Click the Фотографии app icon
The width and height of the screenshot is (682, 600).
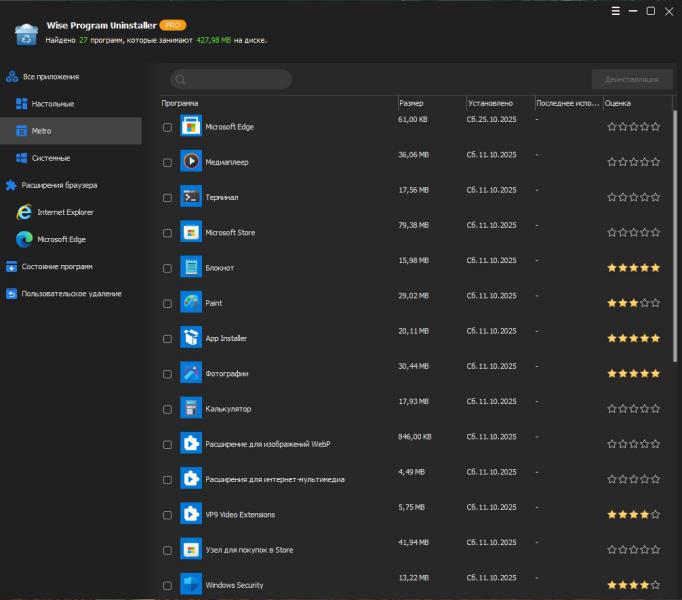(x=191, y=373)
